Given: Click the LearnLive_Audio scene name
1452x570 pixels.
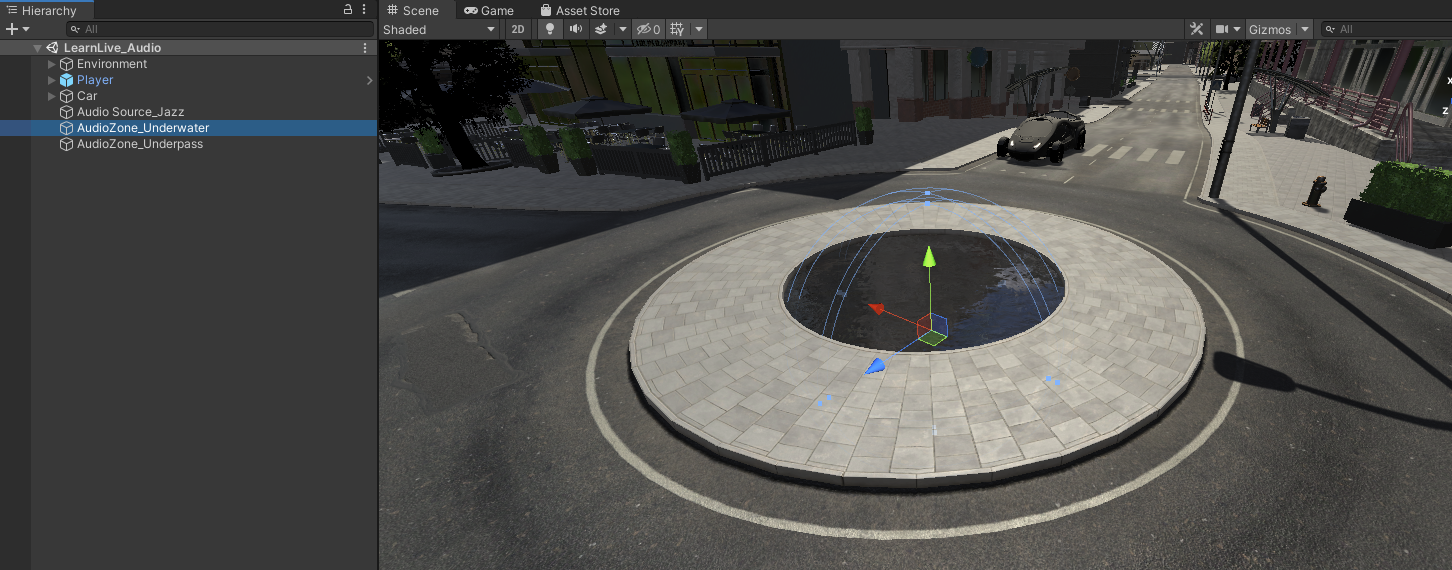Looking at the screenshot, I should tap(112, 48).
